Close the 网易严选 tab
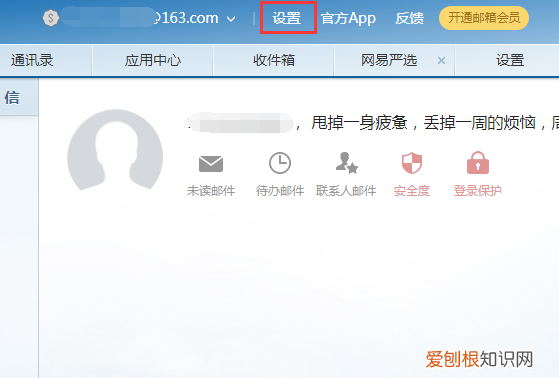 (x=441, y=61)
